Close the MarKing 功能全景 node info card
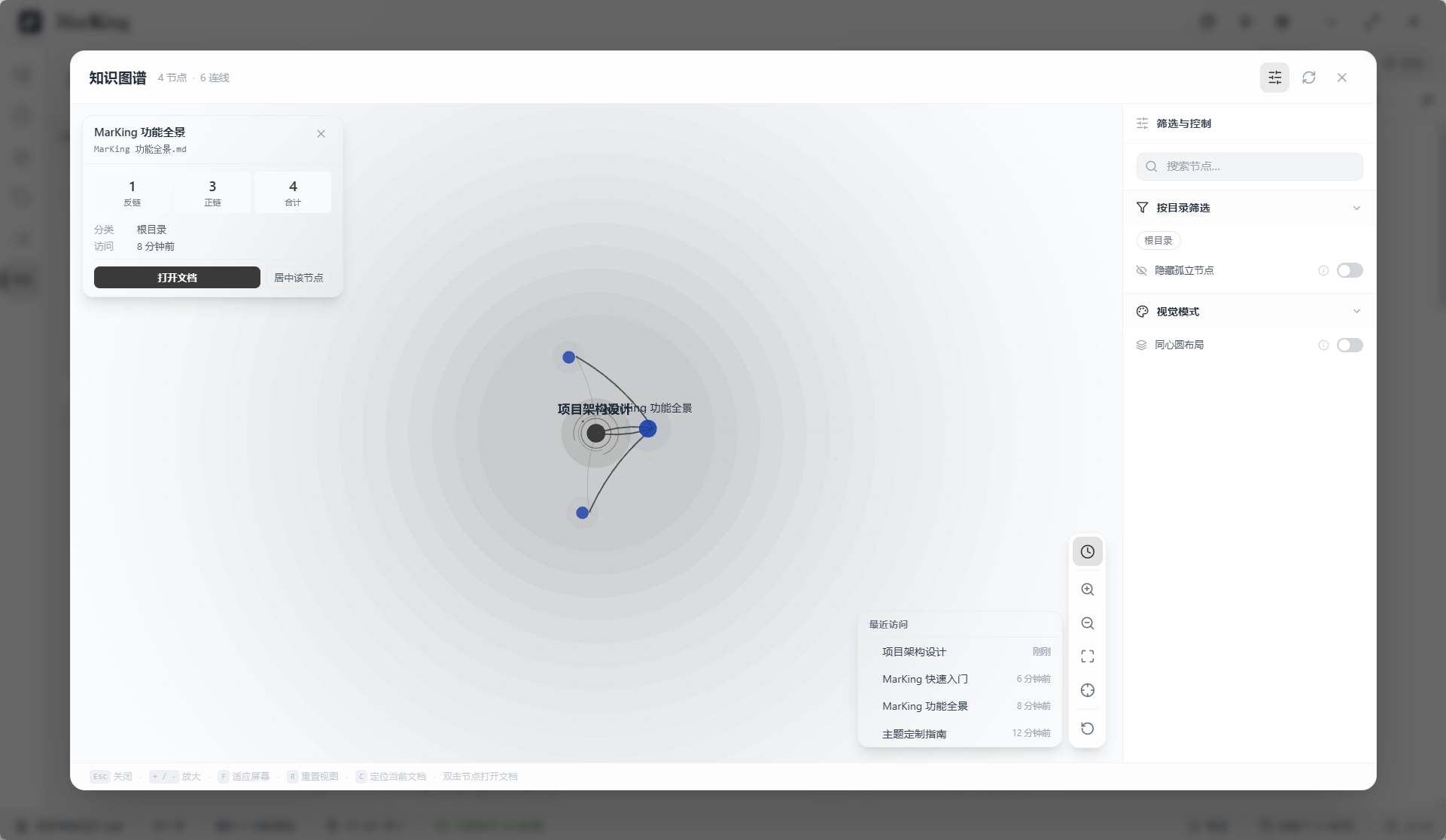 tap(321, 134)
